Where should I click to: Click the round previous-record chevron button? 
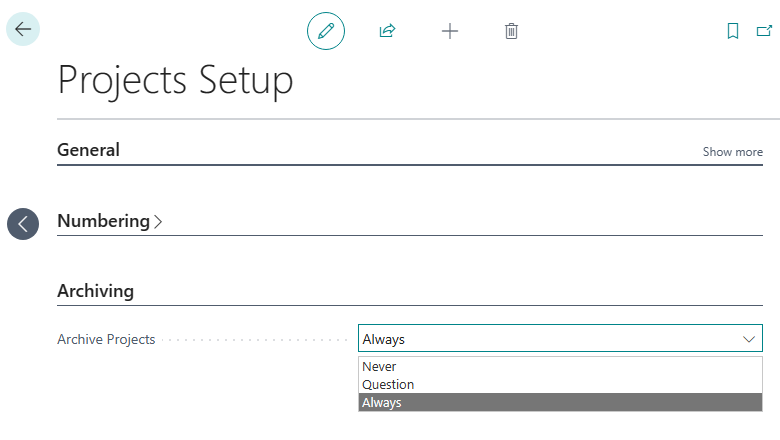pos(23,224)
